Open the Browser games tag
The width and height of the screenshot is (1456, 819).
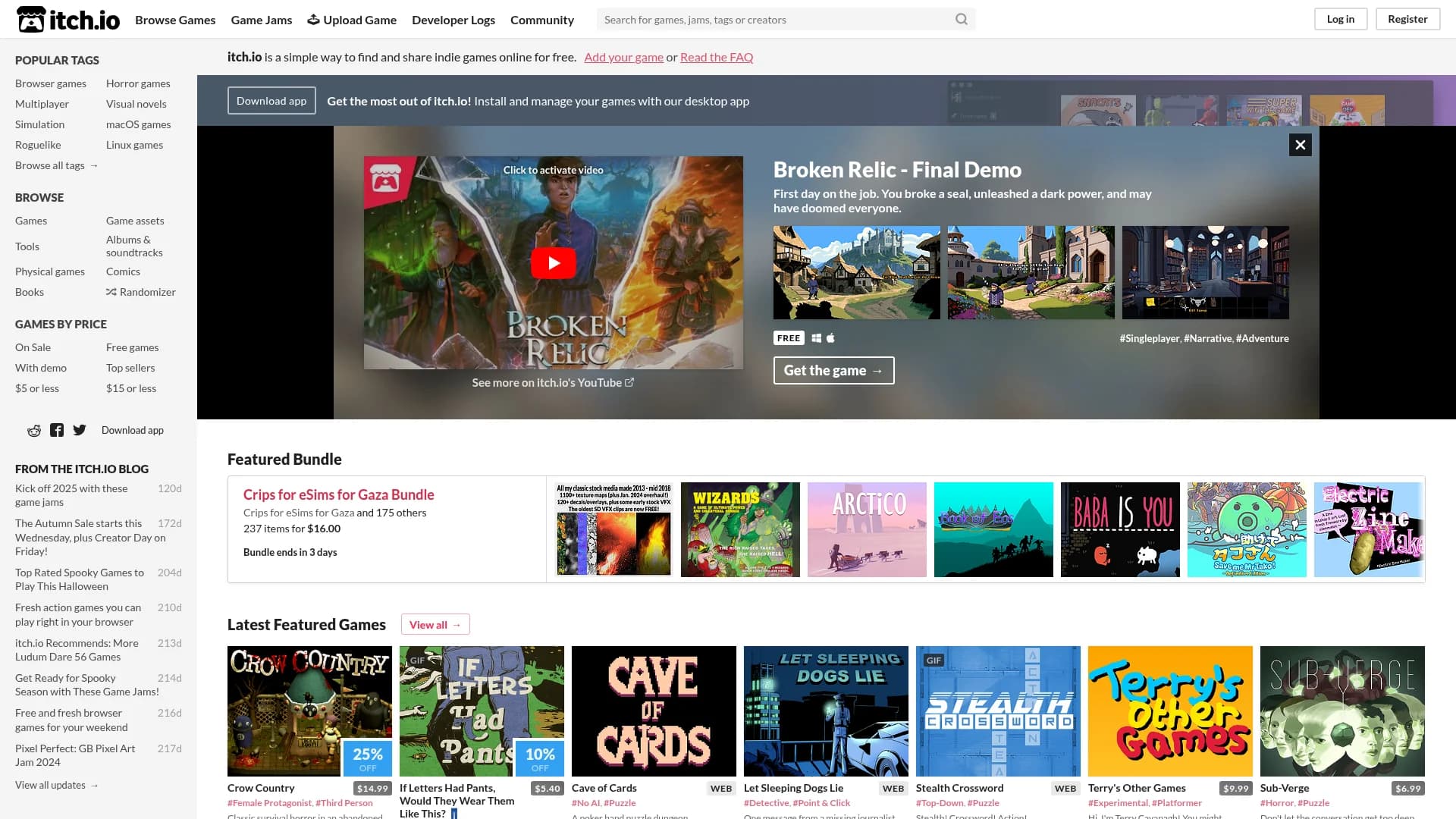pyautogui.click(x=51, y=83)
